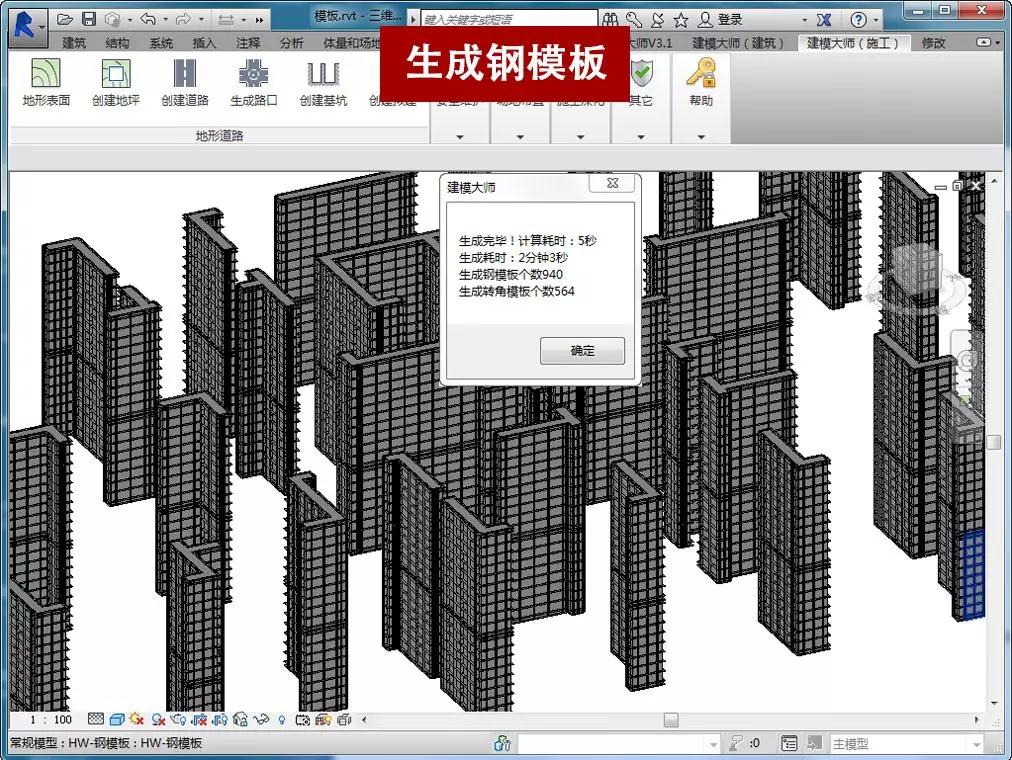Screen dimensions: 1012x760
Task: Click the Save floppy disk icon
Action: (x=89, y=19)
